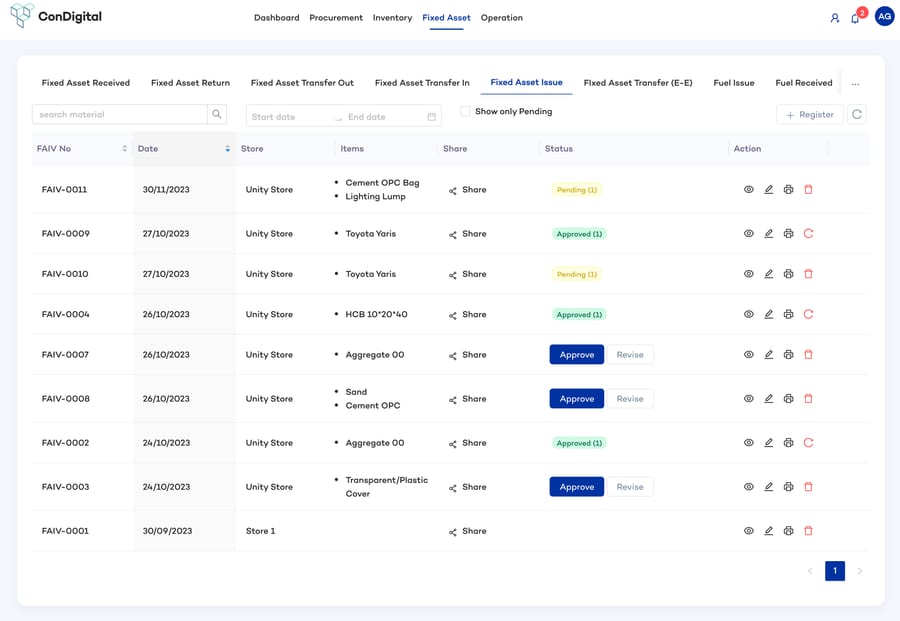View FAIV-0009 with the eye icon

(748, 234)
